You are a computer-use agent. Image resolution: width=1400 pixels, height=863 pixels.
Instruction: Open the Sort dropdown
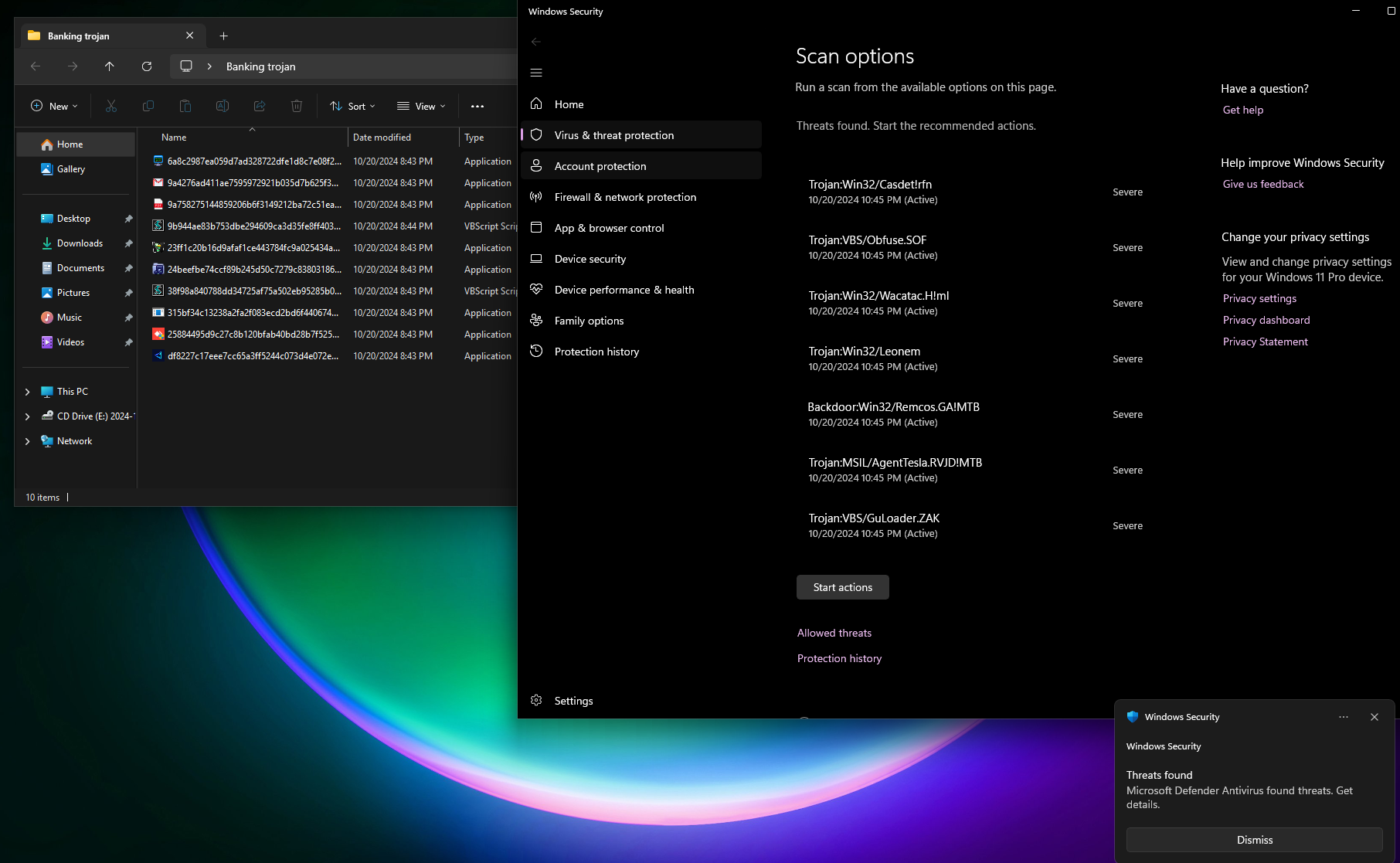(352, 106)
